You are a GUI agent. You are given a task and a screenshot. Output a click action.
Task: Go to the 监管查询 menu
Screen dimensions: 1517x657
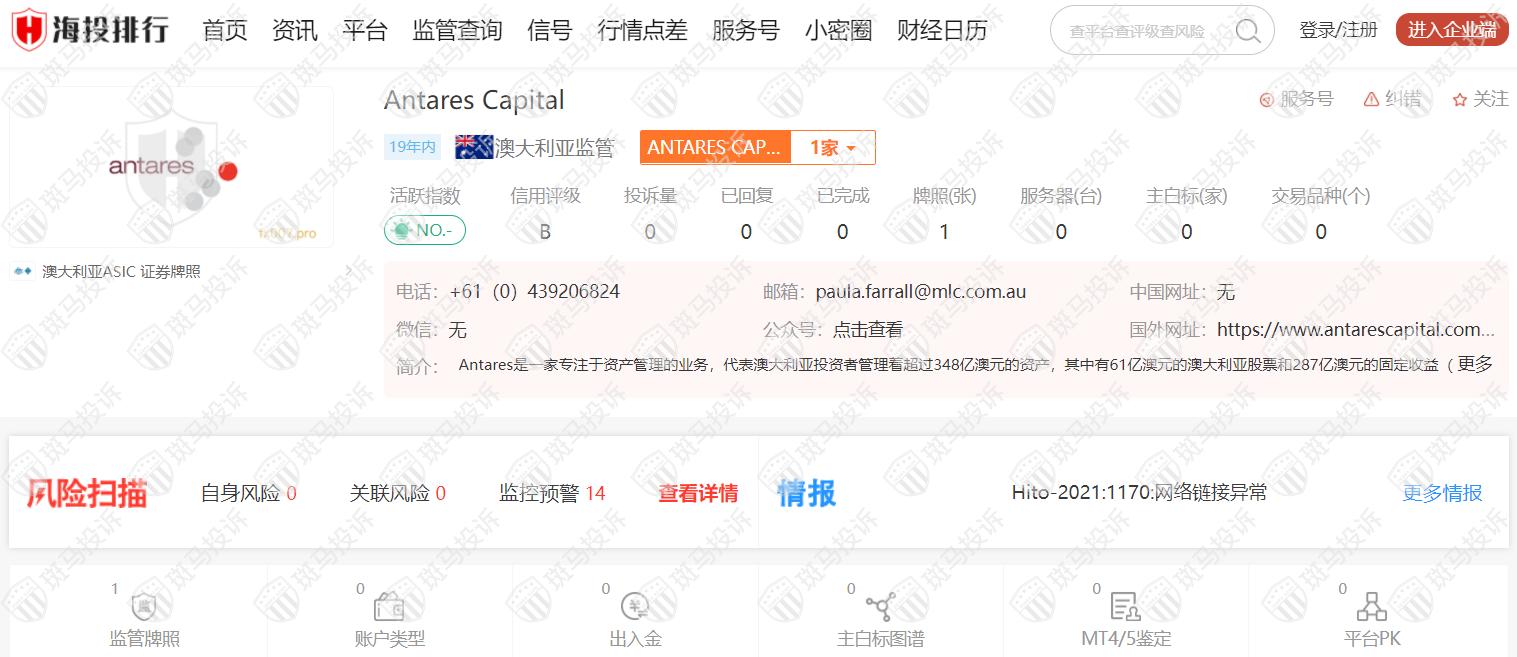pyautogui.click(x=457, y=30)
